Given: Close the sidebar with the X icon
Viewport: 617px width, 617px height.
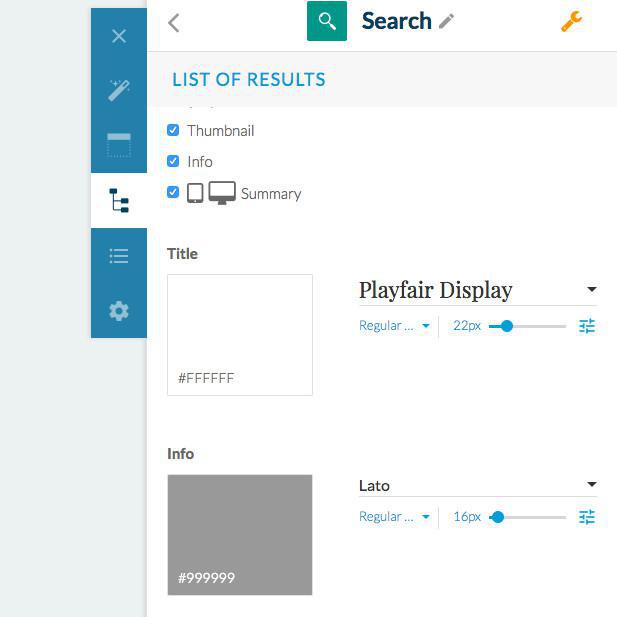Looking at the screenshot, I should (119, 36).
